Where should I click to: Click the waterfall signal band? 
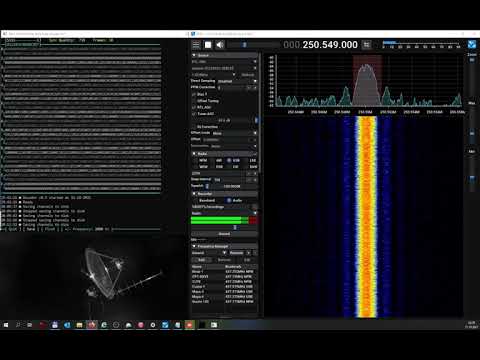tap(366, 217)
